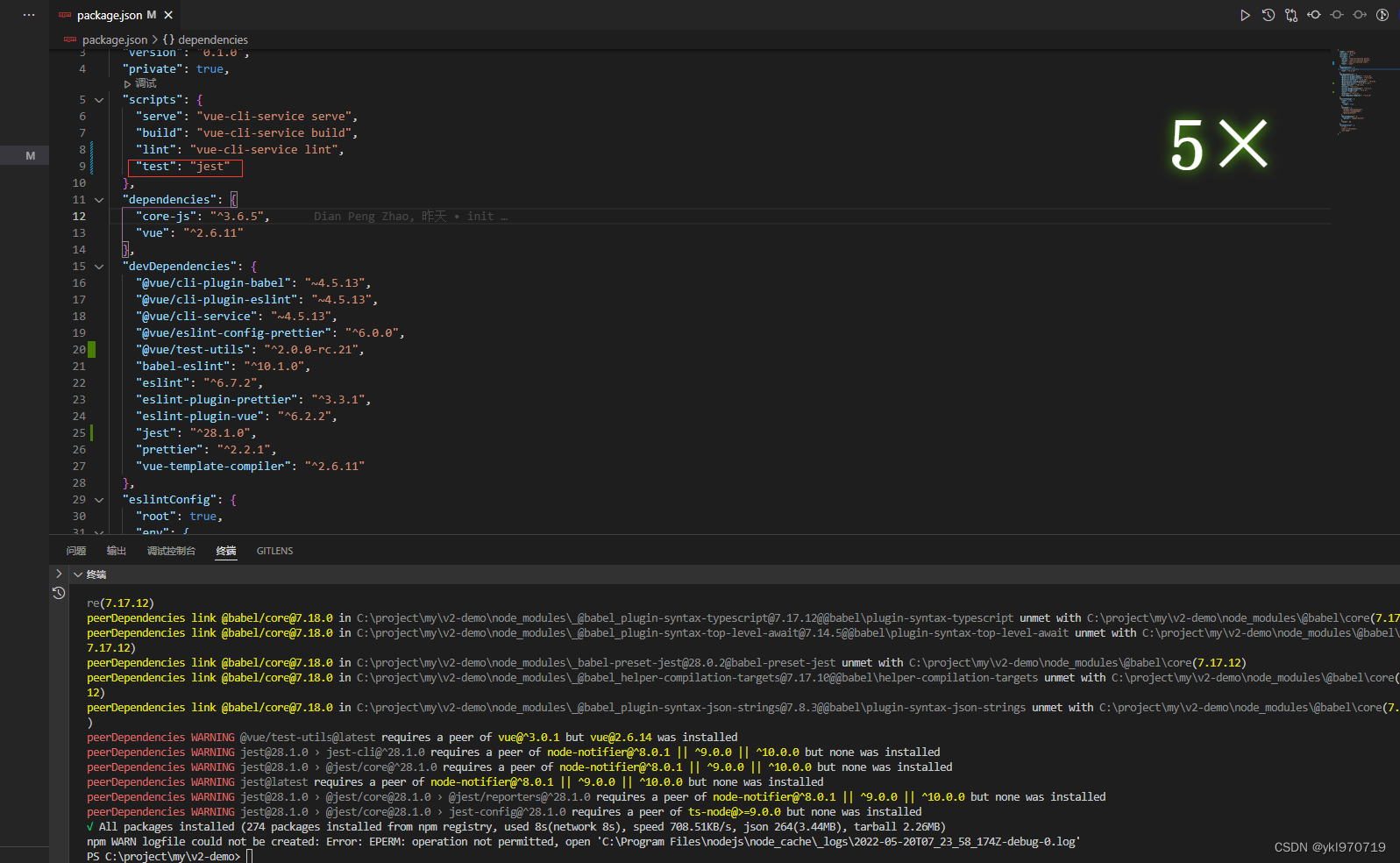Open the sidebar more actions ellipsis
The image size is (1400, 863).
[29, 15]
